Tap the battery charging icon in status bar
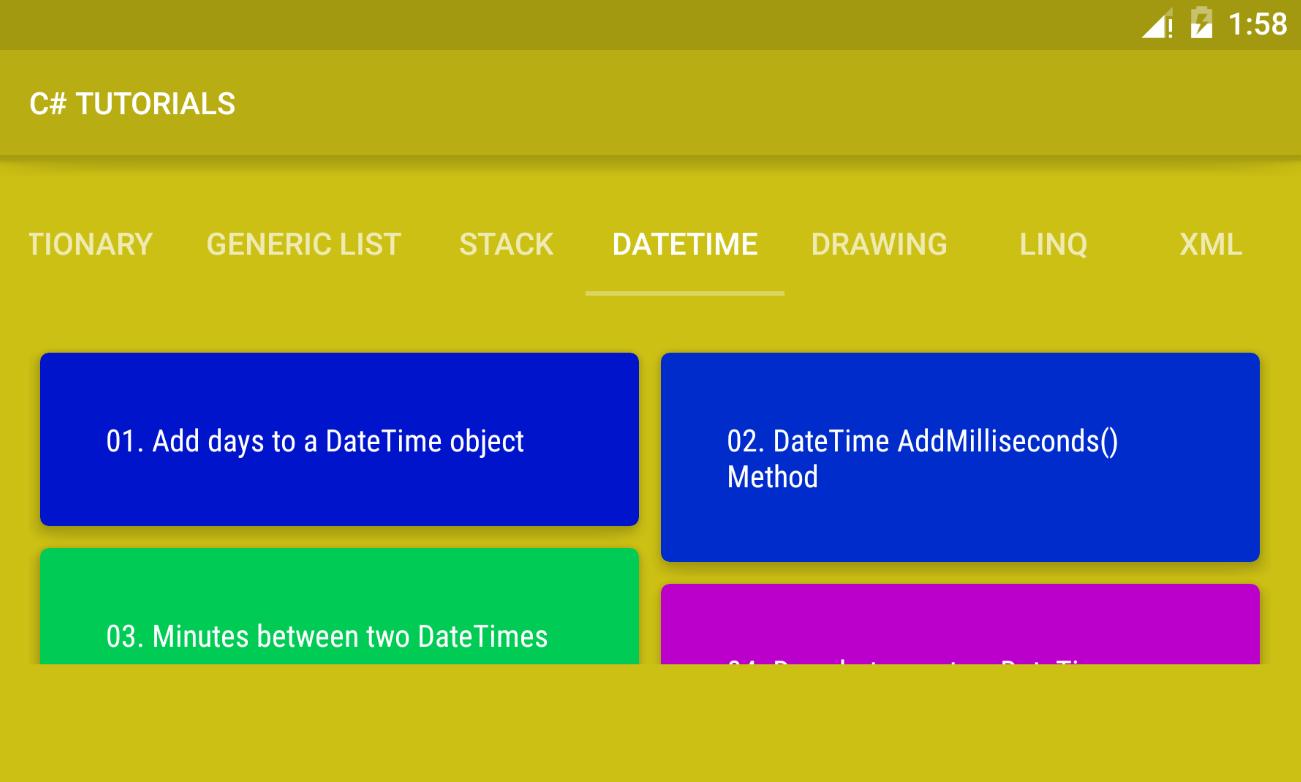This screenshot has width=1301, height=782. click(x=1201, y=24)
